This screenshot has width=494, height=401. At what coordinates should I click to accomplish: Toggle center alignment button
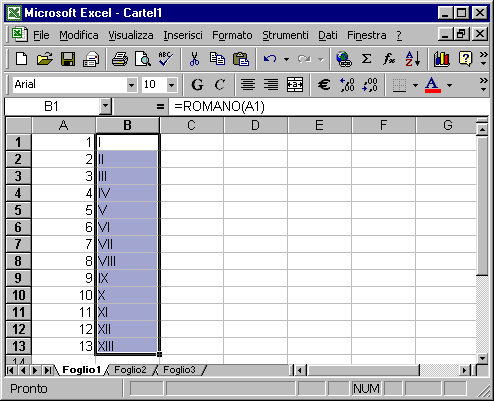point(248,85)
